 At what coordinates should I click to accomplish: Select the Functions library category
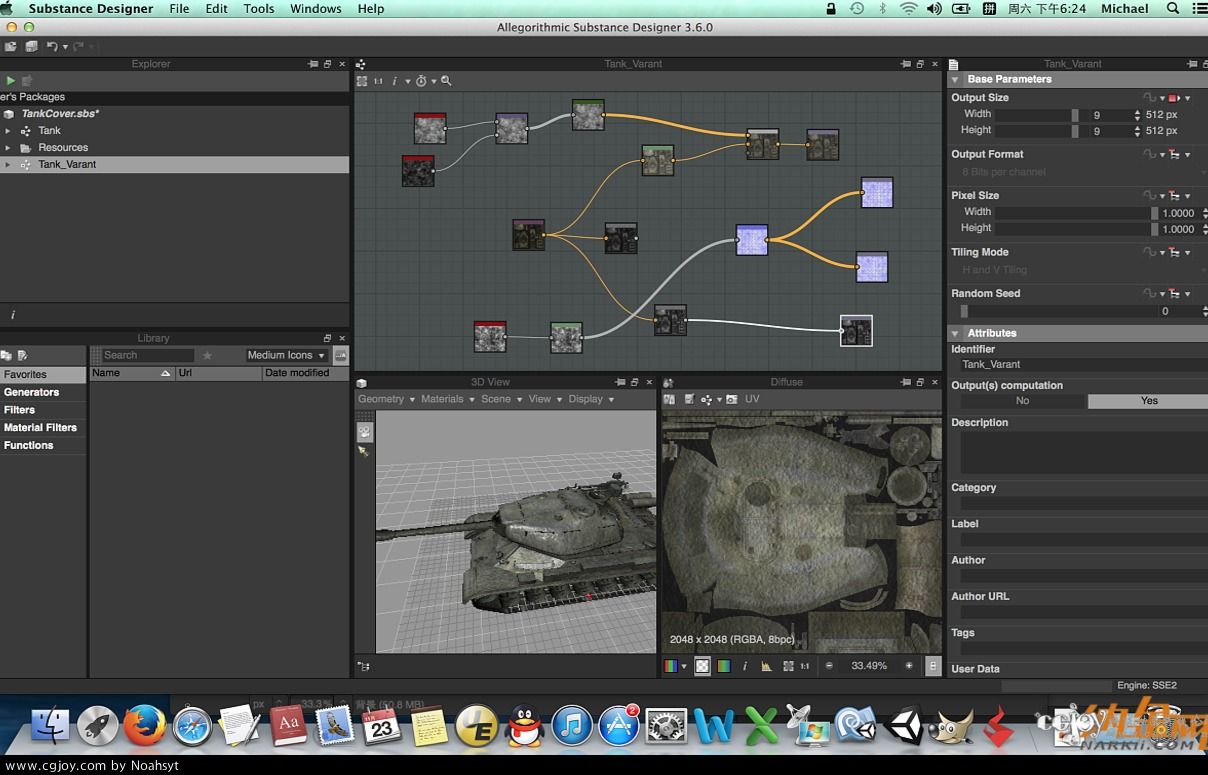tap(43, 446)
